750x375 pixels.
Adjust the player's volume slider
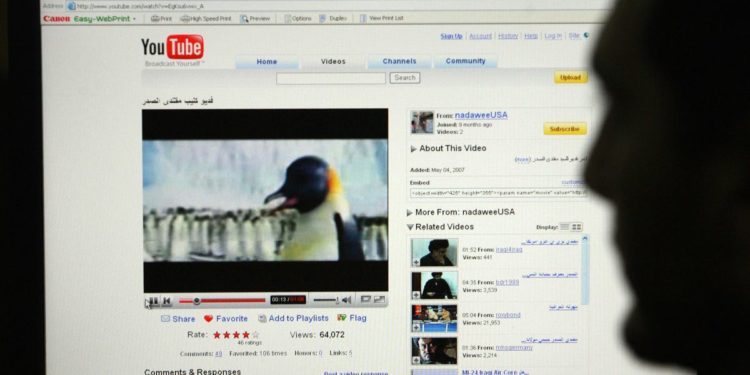[x=326, y=300]
